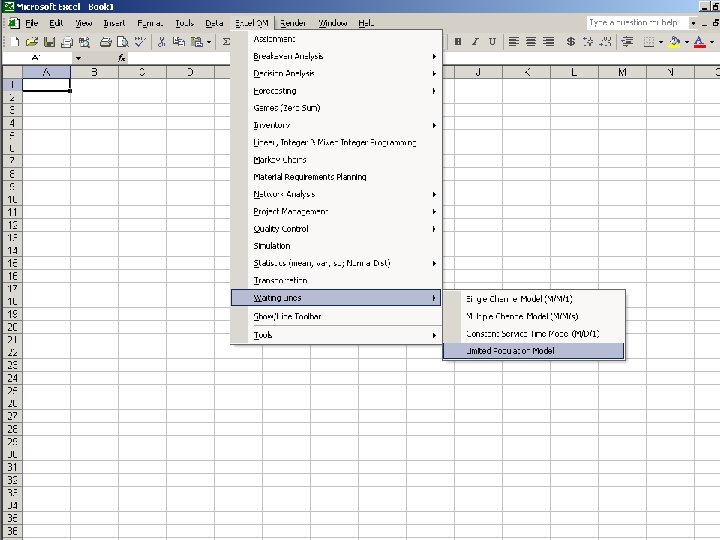Open the help question dropdown arrow
This screenshot has height=540, width=720.
693,22
